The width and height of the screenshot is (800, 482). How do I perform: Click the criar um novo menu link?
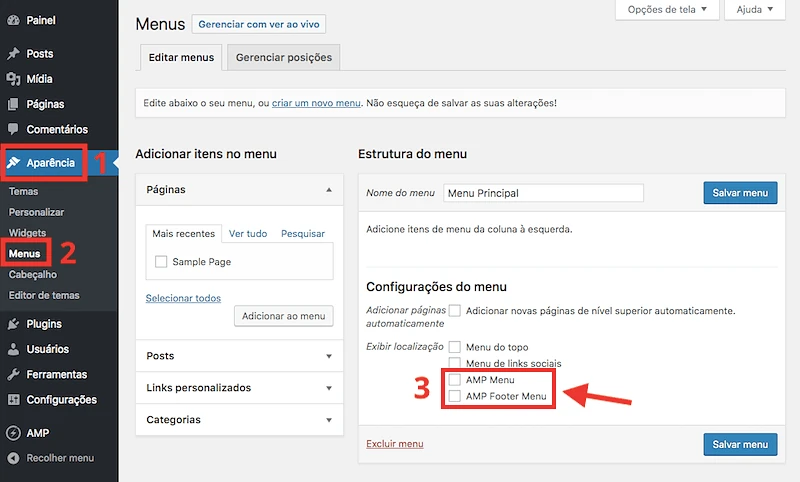pos(316,103)
